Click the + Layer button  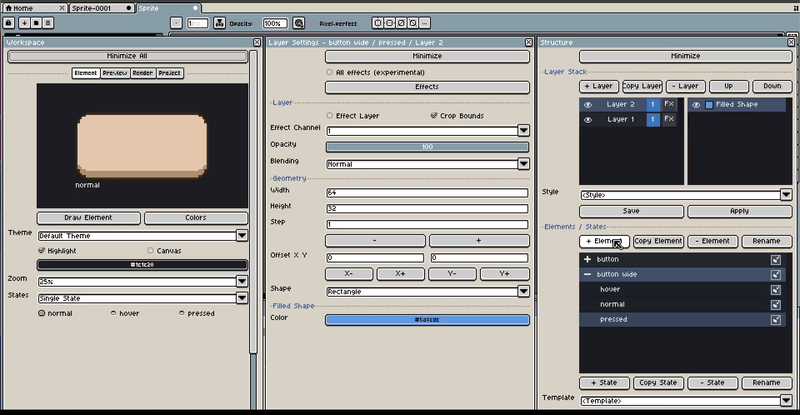tap(598, 86)
